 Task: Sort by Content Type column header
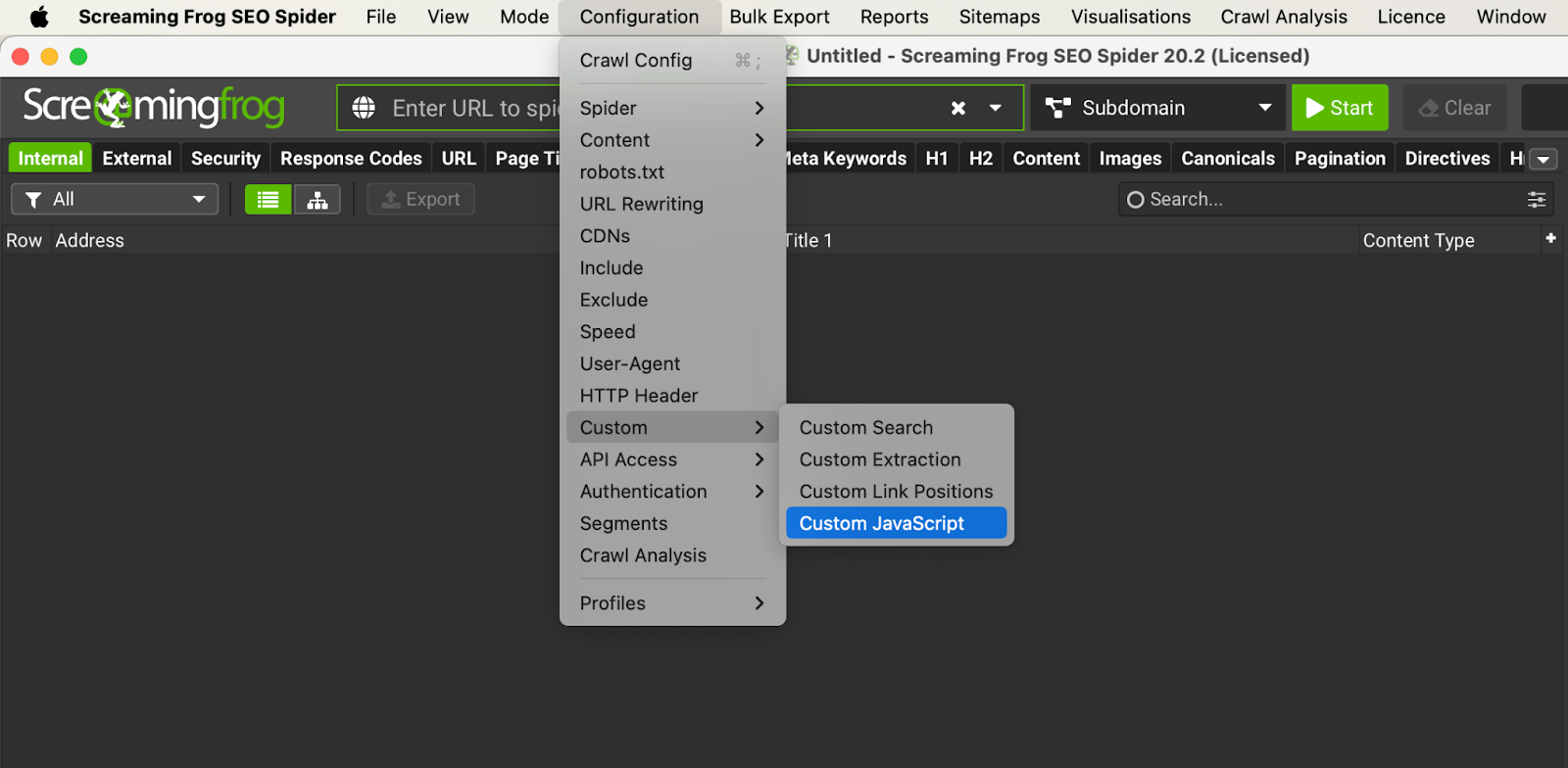tap(1418, 240)
